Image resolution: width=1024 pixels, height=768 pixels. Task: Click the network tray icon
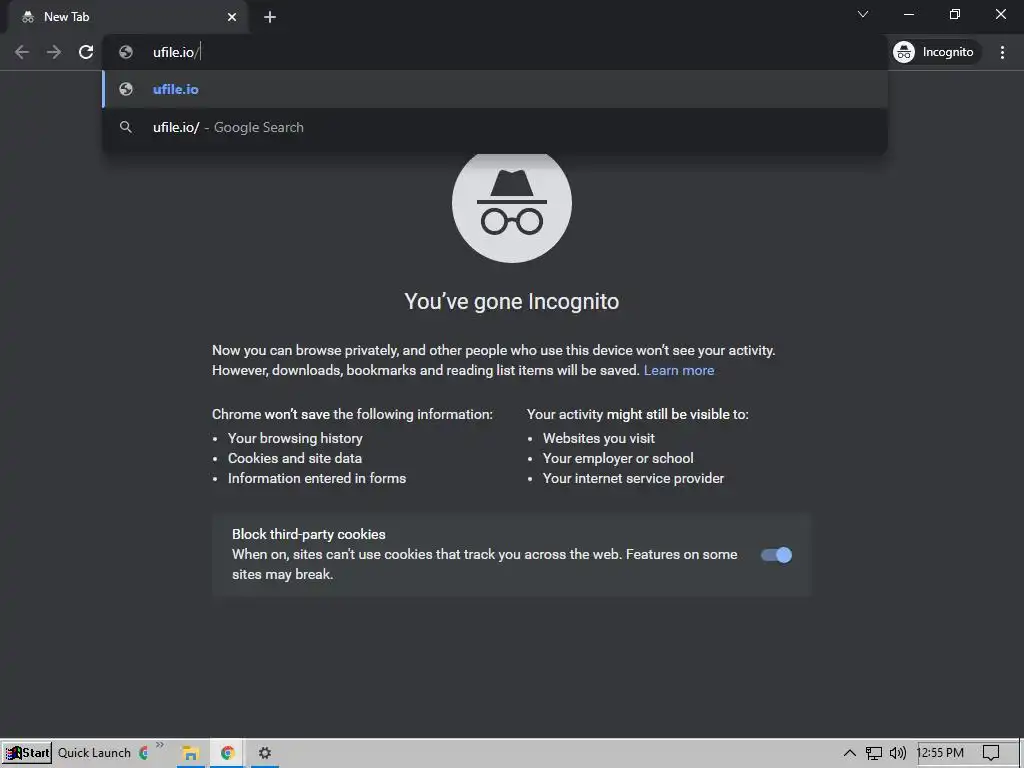point(874,753)
